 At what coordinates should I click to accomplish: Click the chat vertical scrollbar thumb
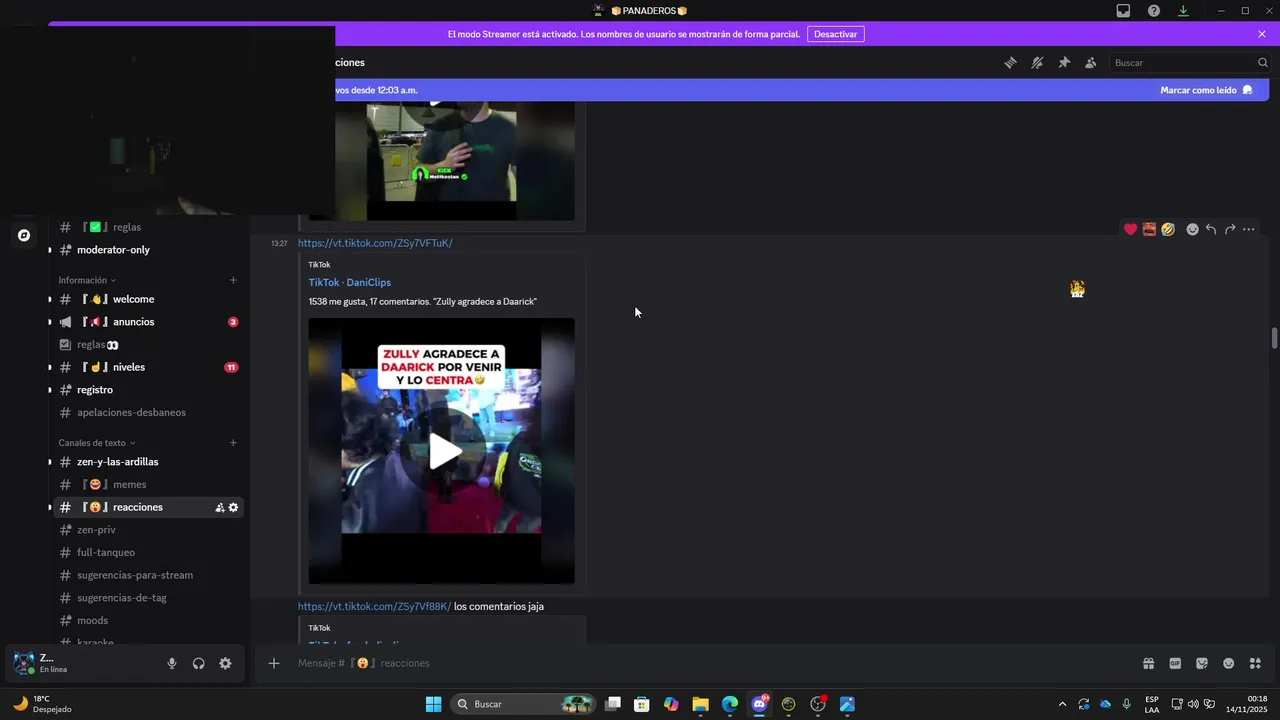point(1274,337)
